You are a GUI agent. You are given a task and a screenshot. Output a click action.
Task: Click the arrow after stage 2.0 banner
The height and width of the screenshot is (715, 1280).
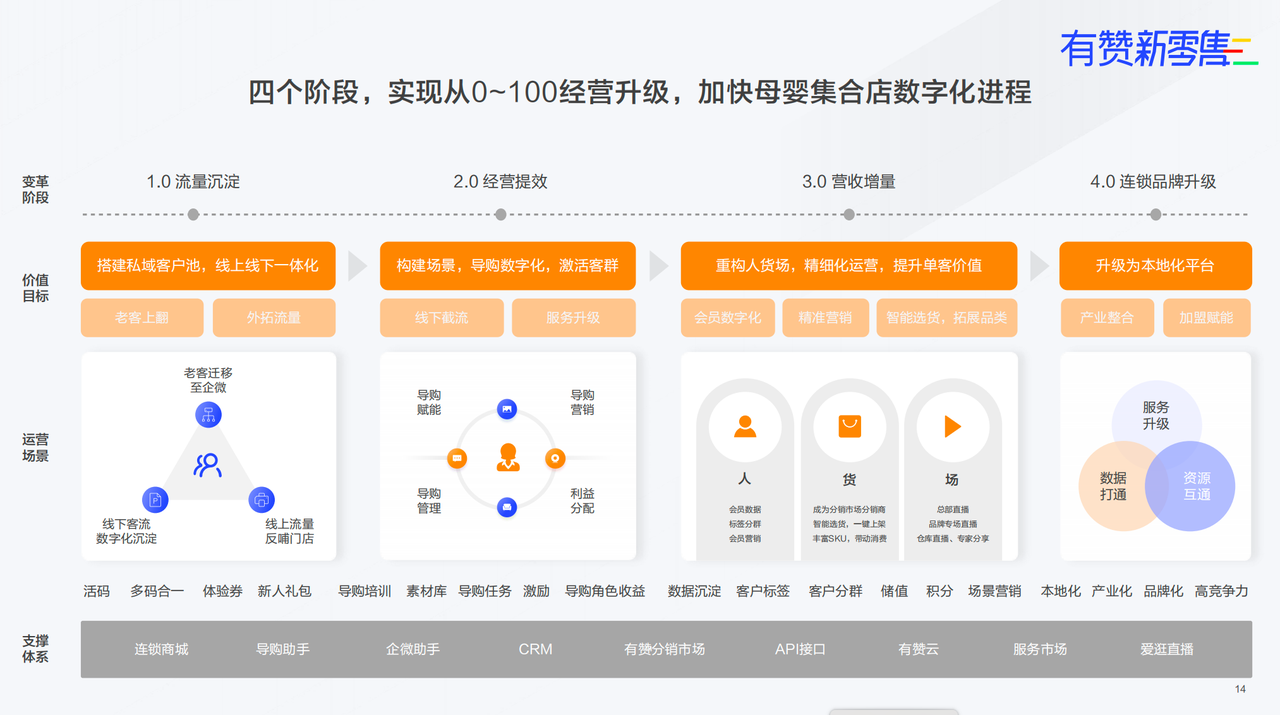point(658,266)
